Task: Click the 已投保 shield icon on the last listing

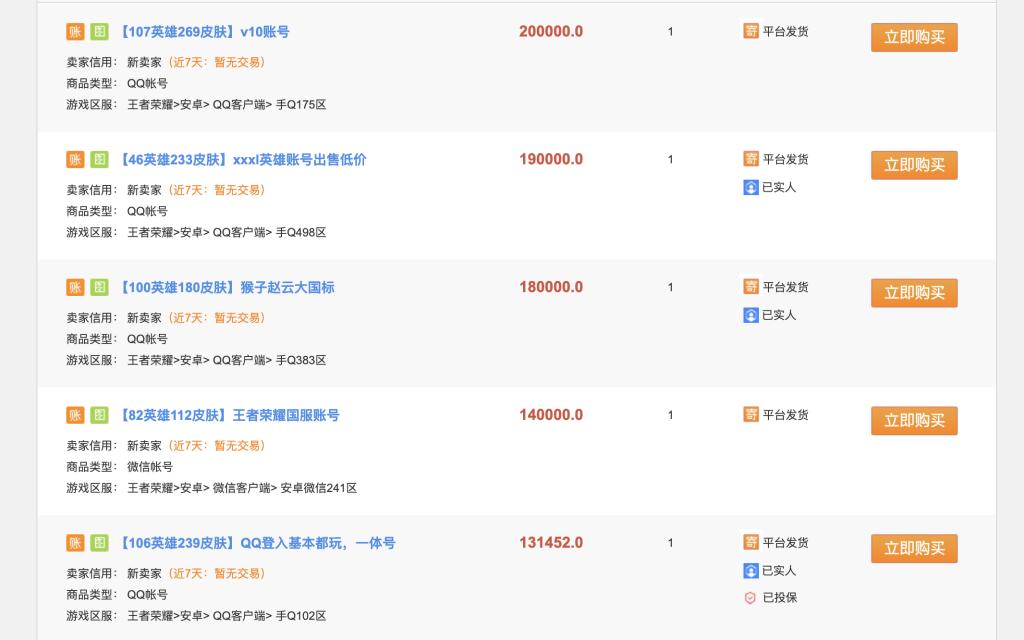Action: [x=750, y=598]
